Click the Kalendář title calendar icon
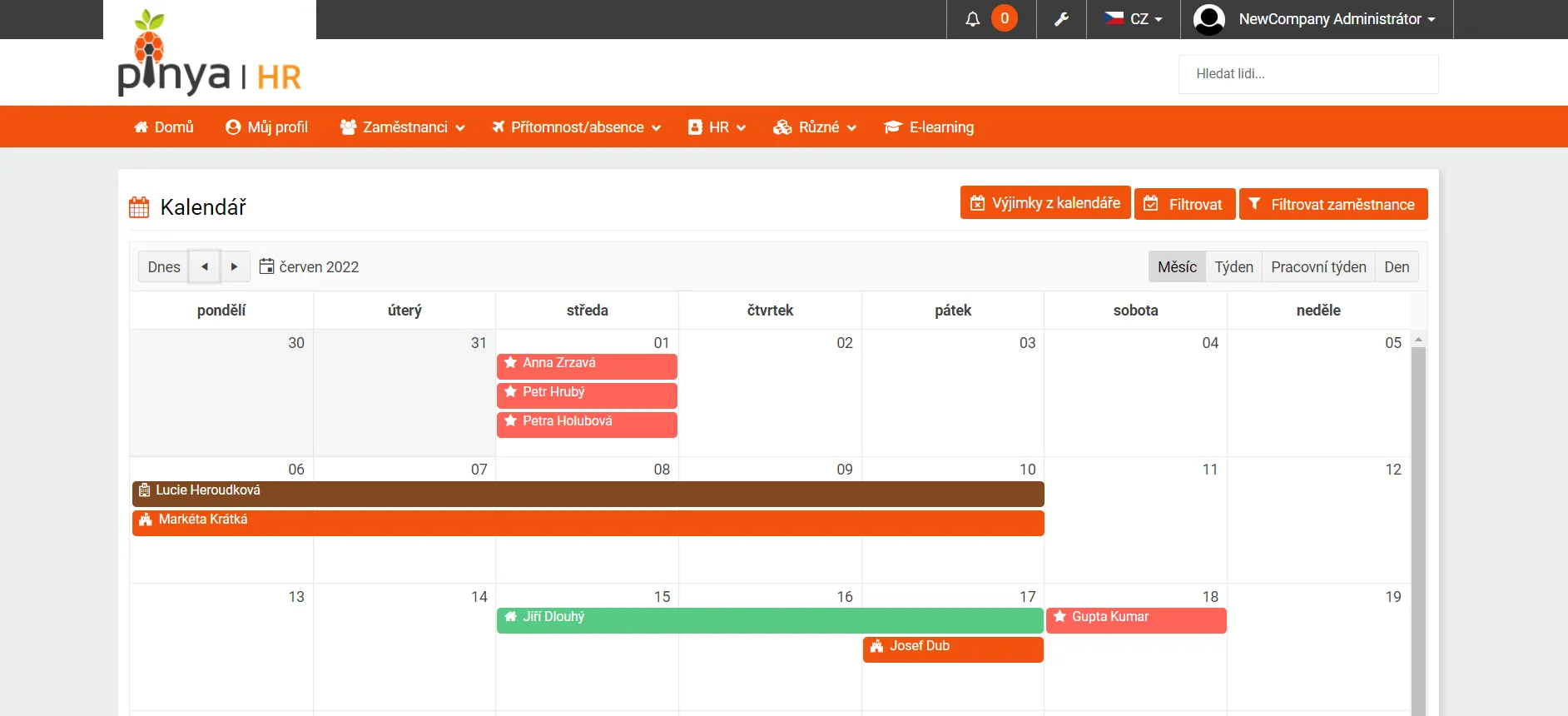Screen dimensions: 1568x716 coord(139,207)
